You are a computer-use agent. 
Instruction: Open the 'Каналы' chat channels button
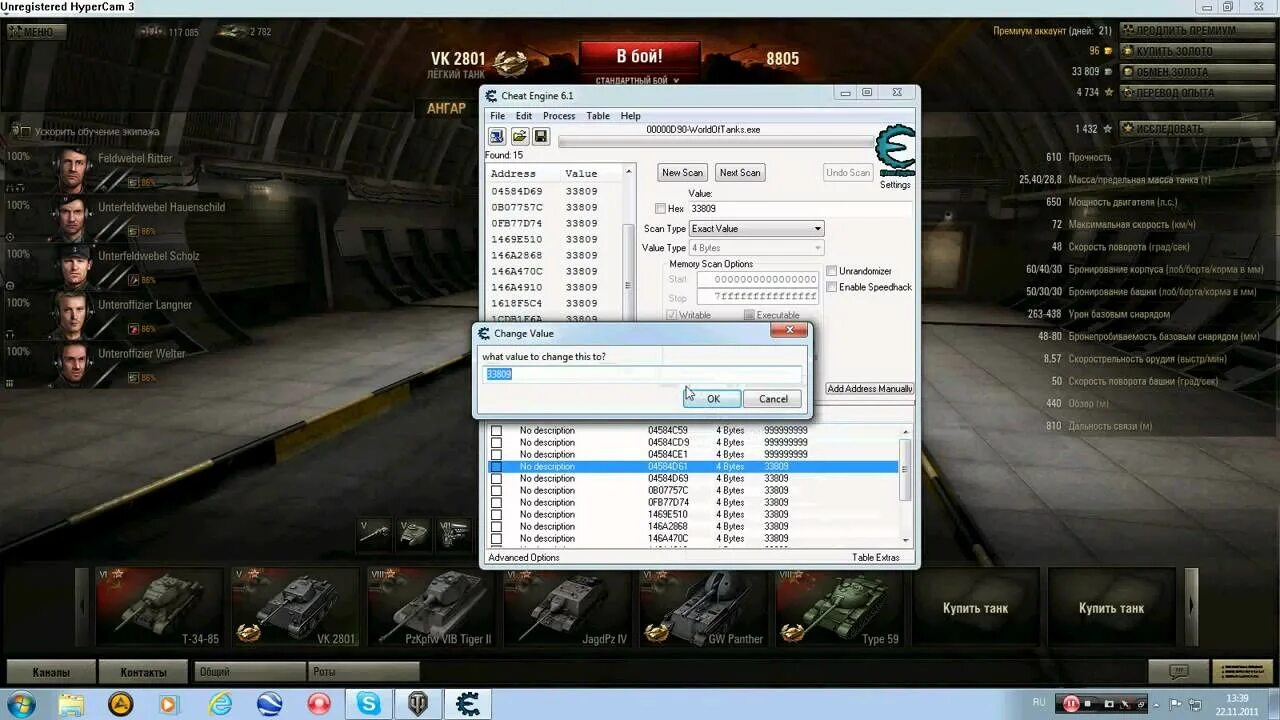[x=52, y=672]
